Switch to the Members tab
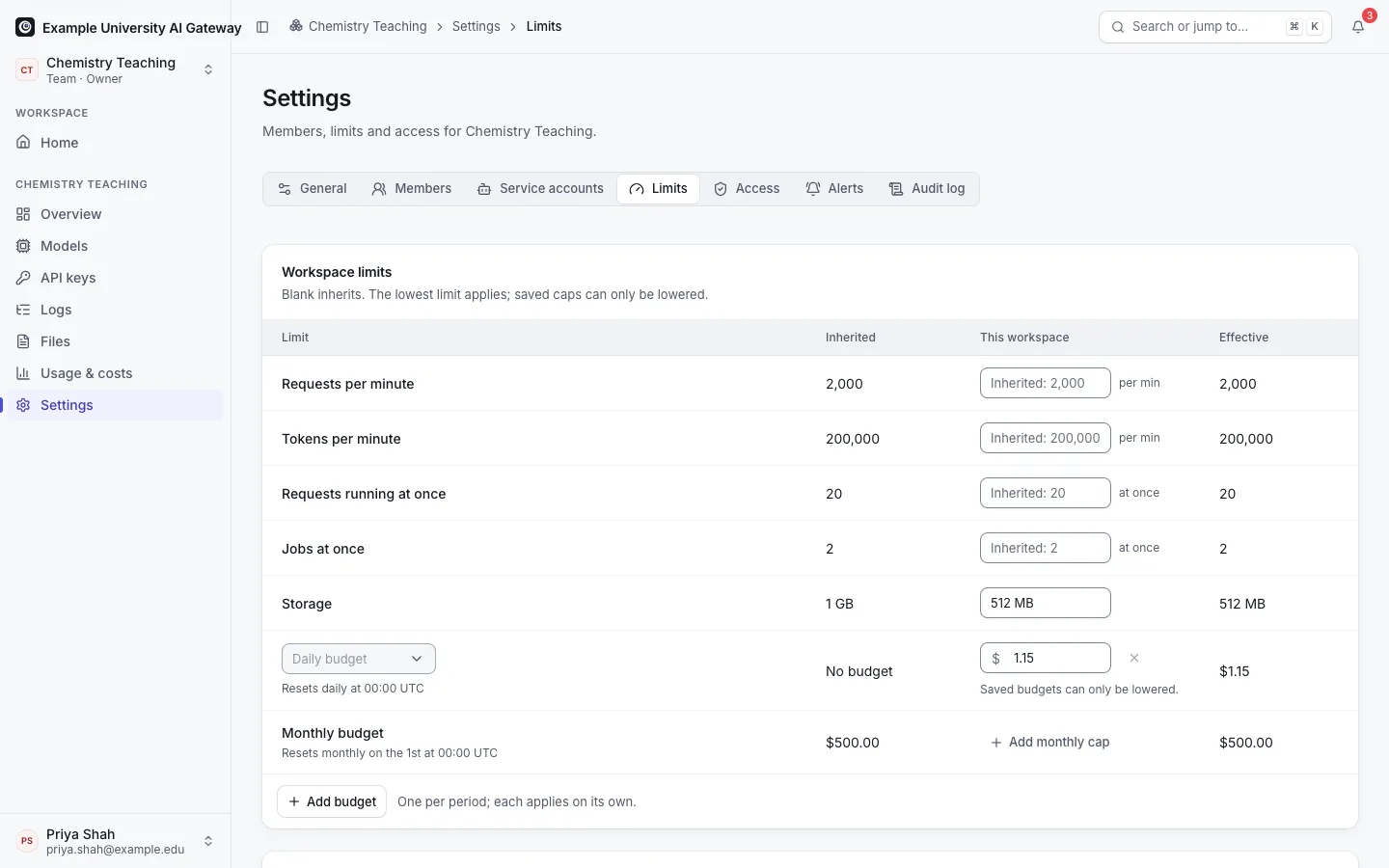Viewport: 1389px width, 868px height. pyautogui.click(x=412, y=189)
